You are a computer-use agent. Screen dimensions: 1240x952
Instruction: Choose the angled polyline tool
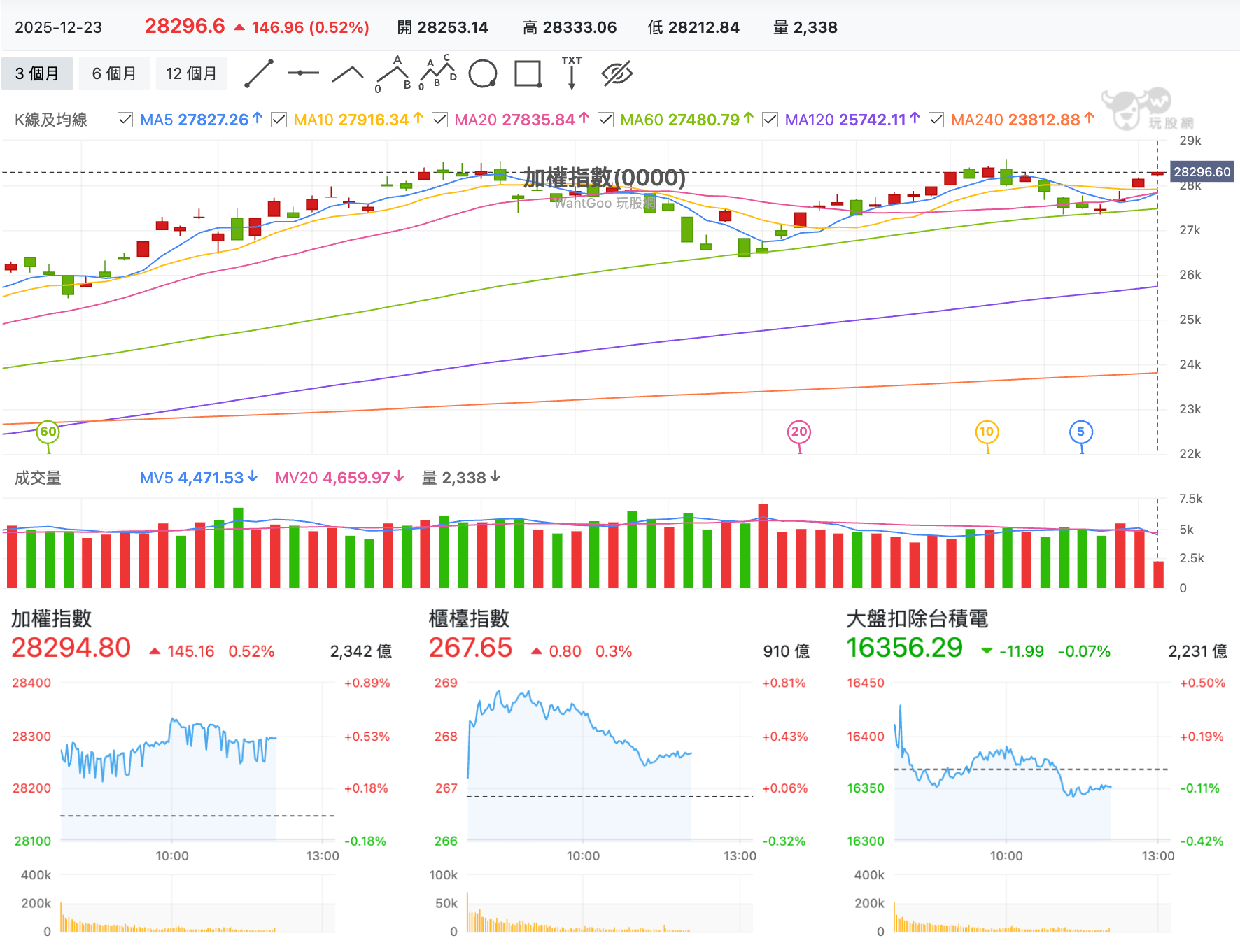point(348,73)
